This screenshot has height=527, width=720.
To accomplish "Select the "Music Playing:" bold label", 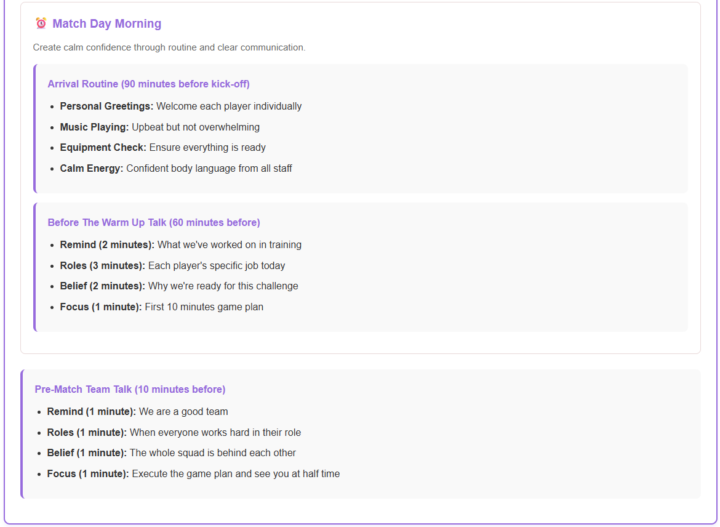I will tap(94, 127).
